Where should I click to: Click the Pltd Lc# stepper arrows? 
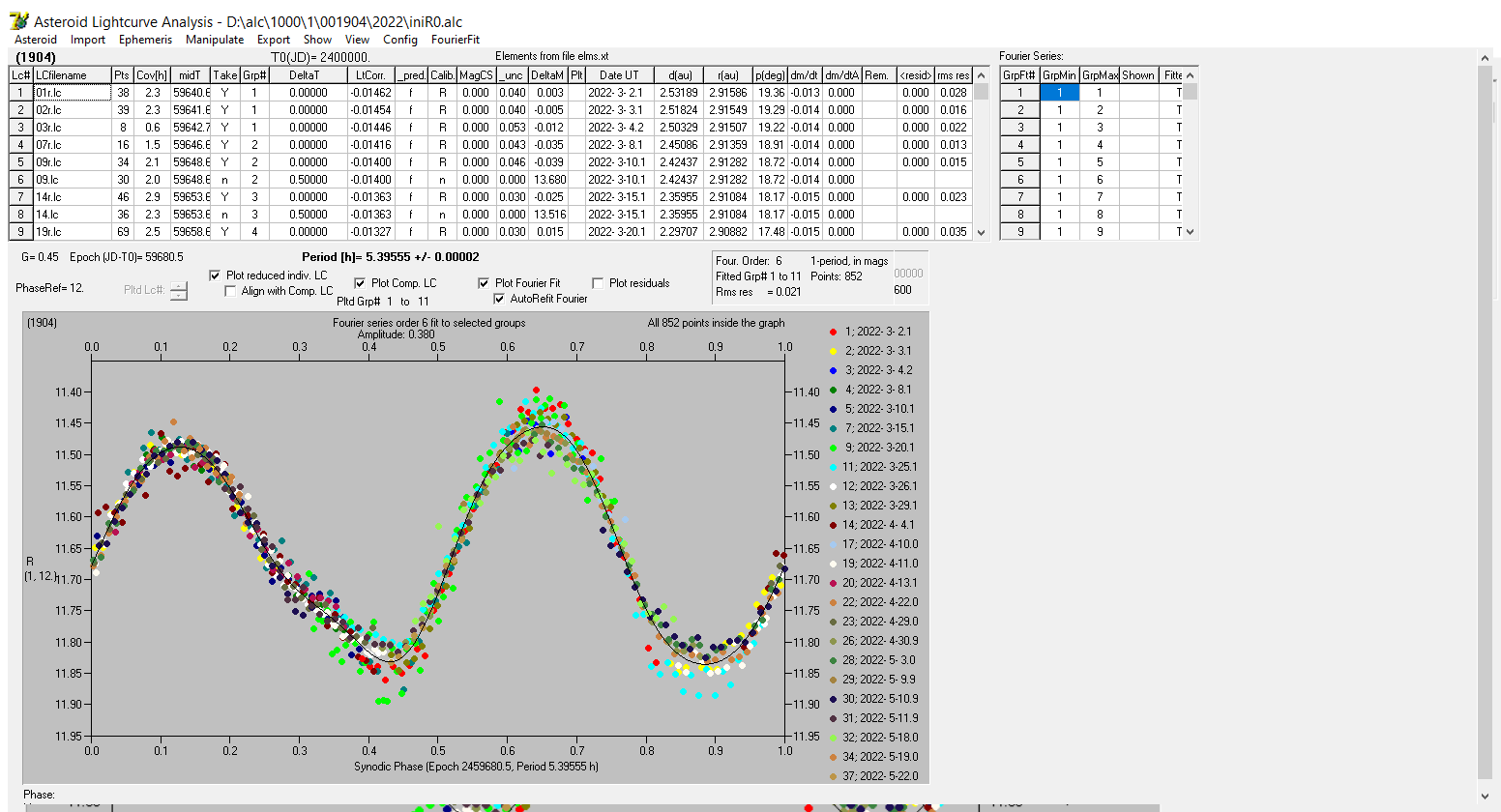(x=179, y=290)
